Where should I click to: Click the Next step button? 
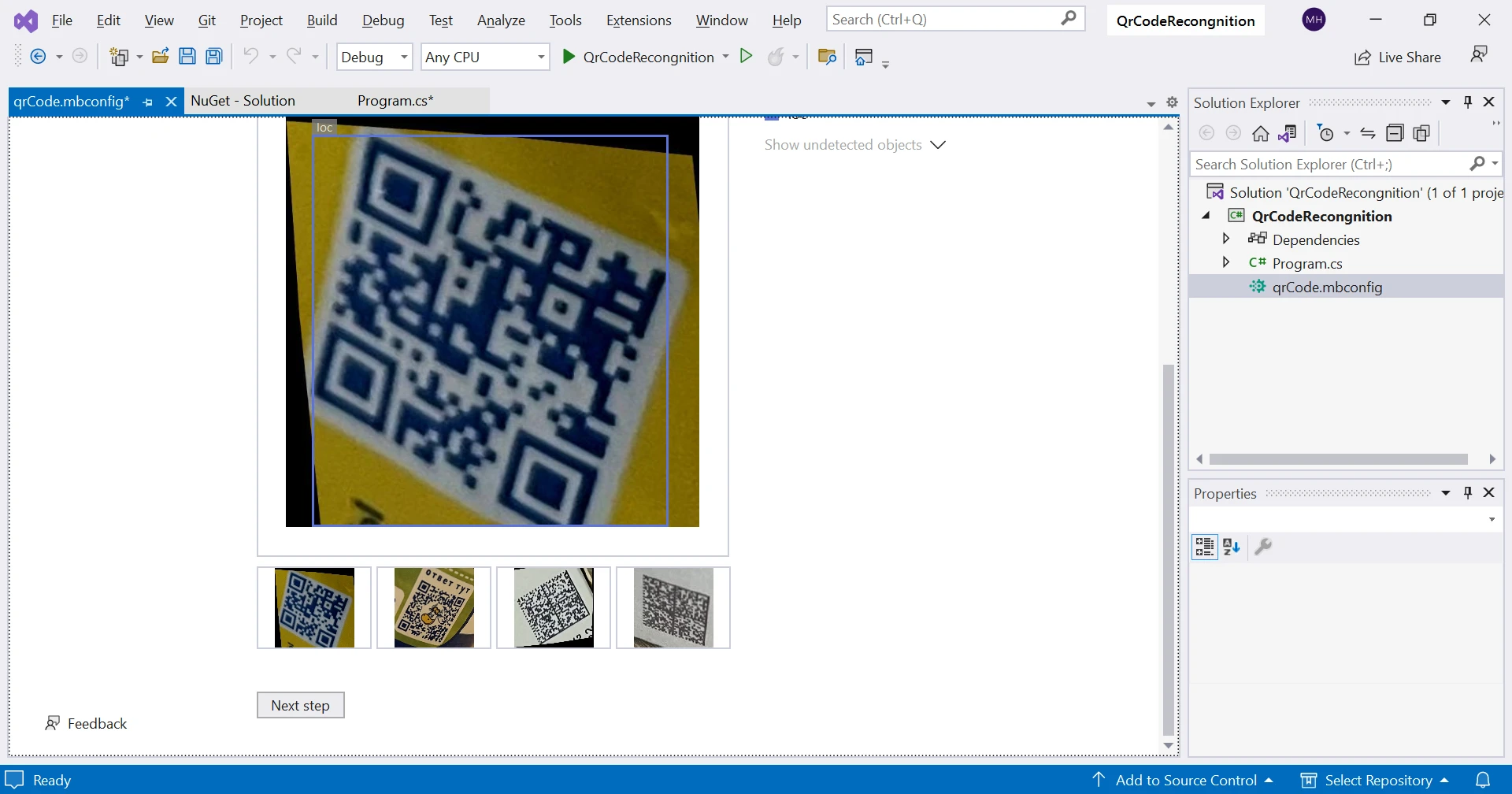tap(300, 706)
